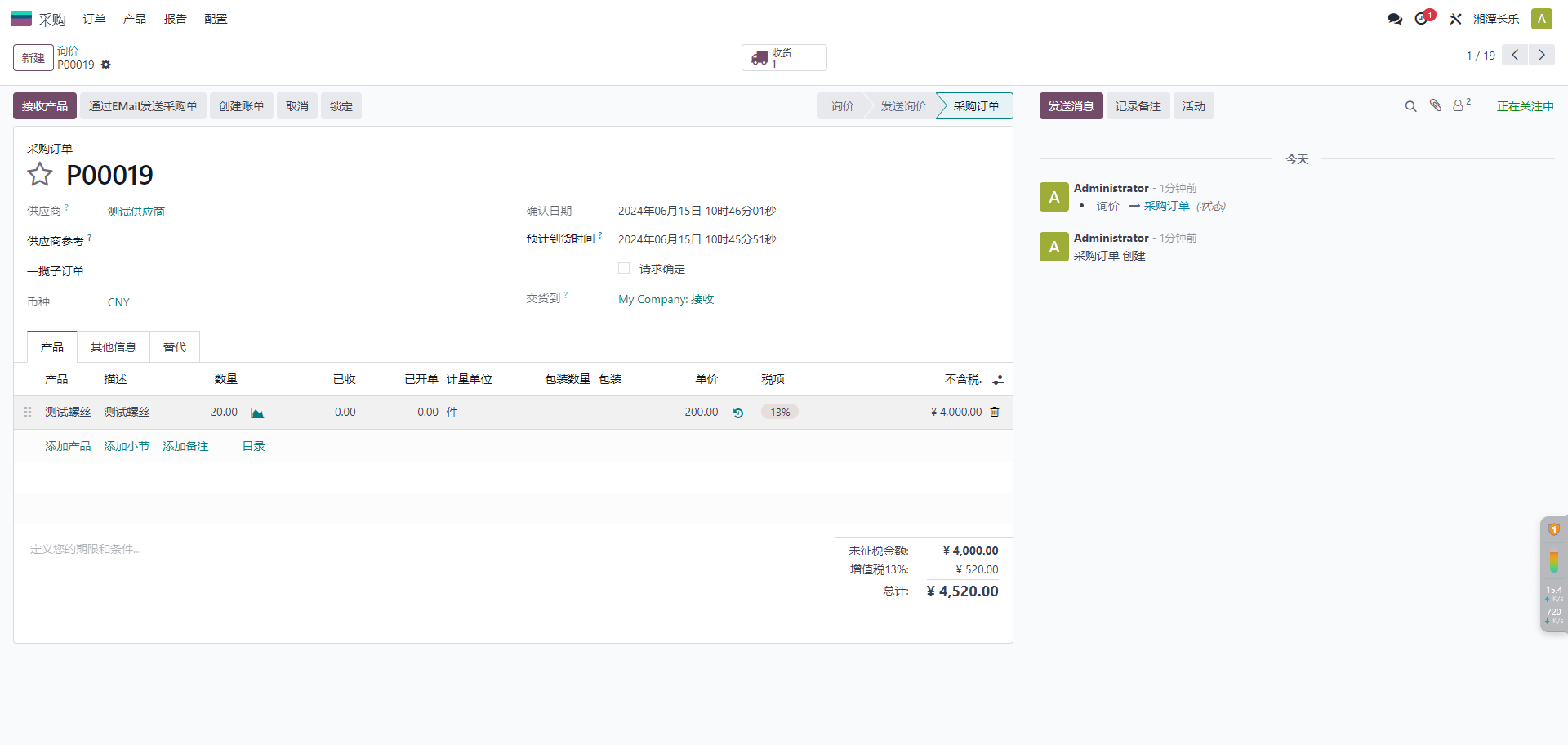The width and height of the screenshot is (1568, 745).
Task: Toggle the 请求确定 checkbox
Action: click(624, 269)
